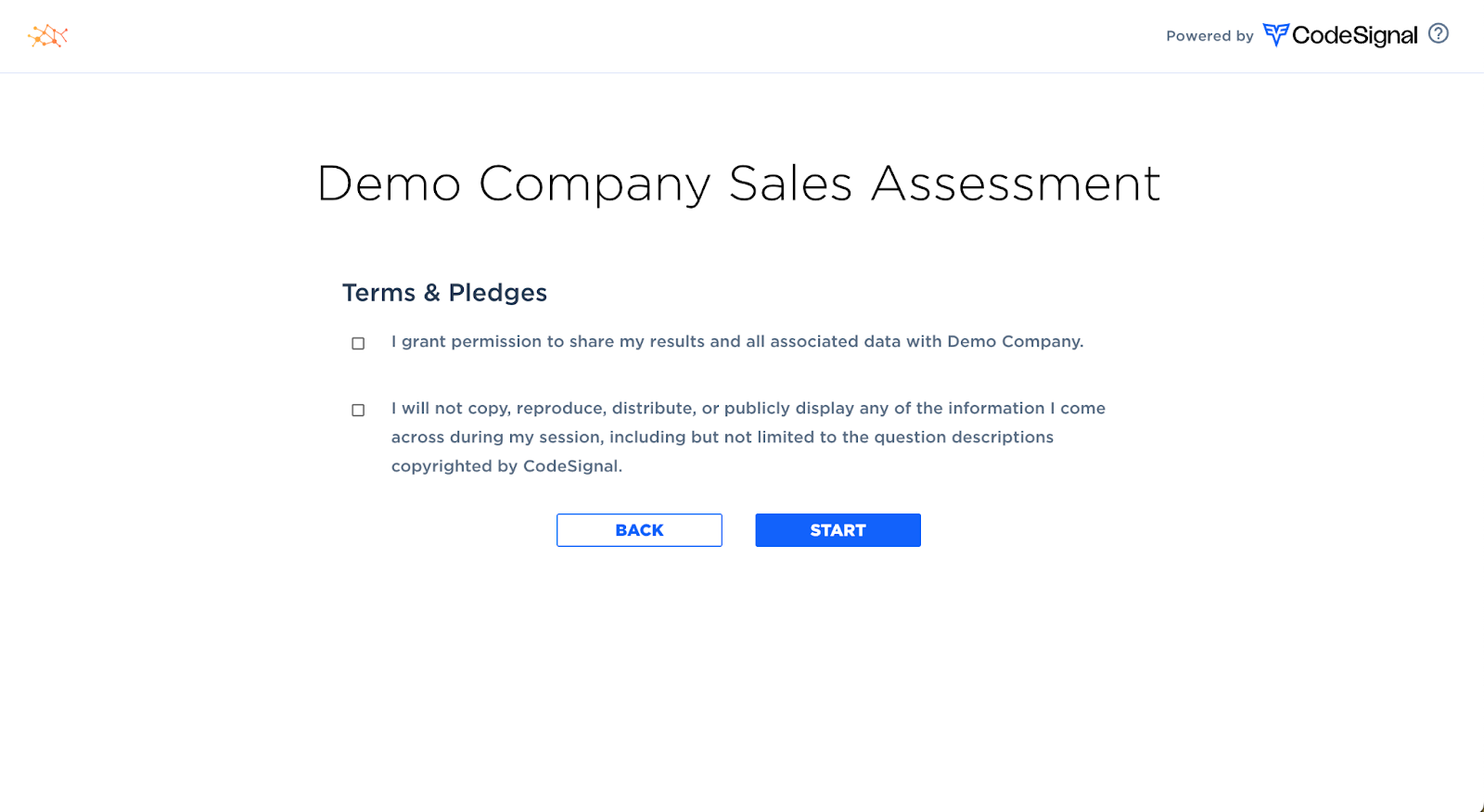
Task: Click the Terms & Pledges heading
Action: coord(444,293)
